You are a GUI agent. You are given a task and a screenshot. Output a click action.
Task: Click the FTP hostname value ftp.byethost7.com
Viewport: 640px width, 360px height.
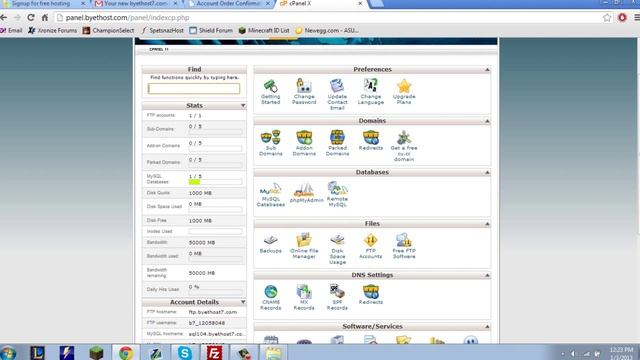point(213,312)
